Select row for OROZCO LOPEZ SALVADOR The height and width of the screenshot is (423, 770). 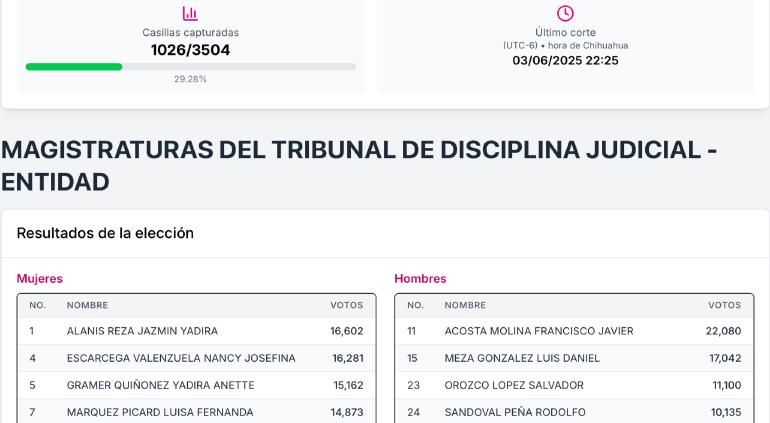(x=574, y=385)
